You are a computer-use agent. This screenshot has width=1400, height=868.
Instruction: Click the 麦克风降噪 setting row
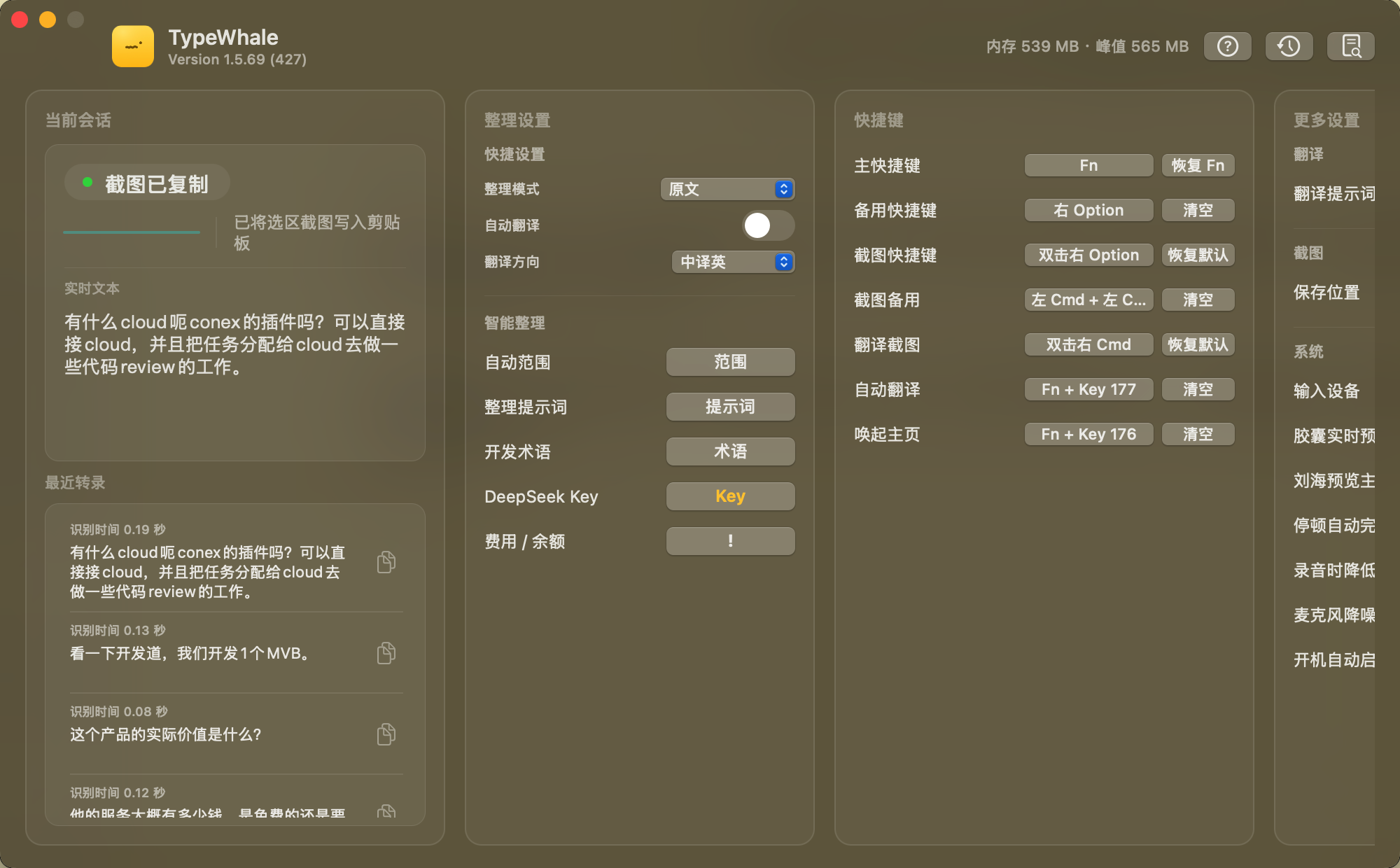[1334, 615]
